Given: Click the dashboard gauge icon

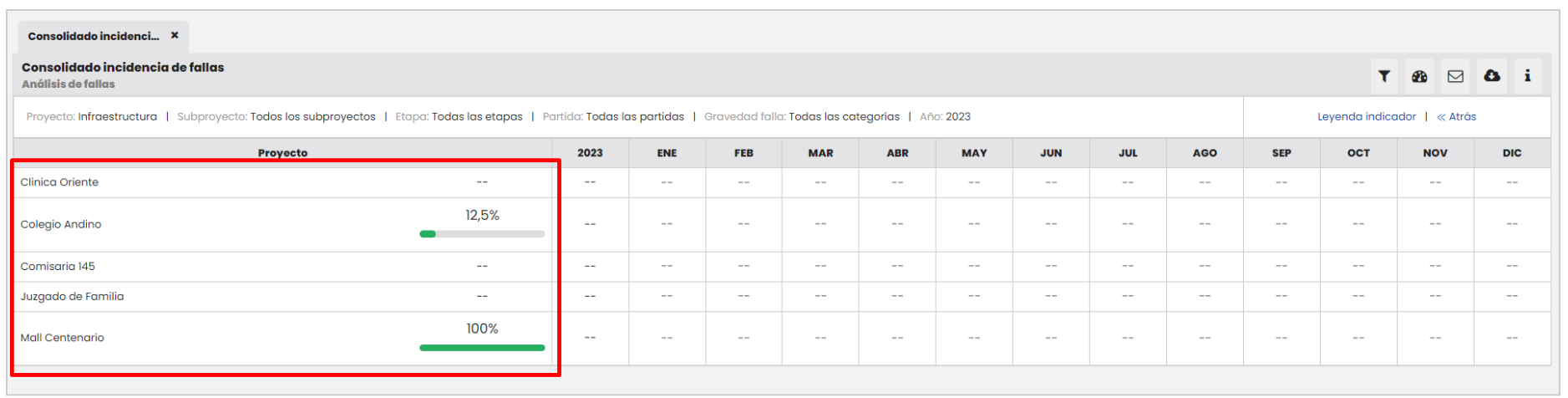Looking at the screenshot, I should 1419,76.
